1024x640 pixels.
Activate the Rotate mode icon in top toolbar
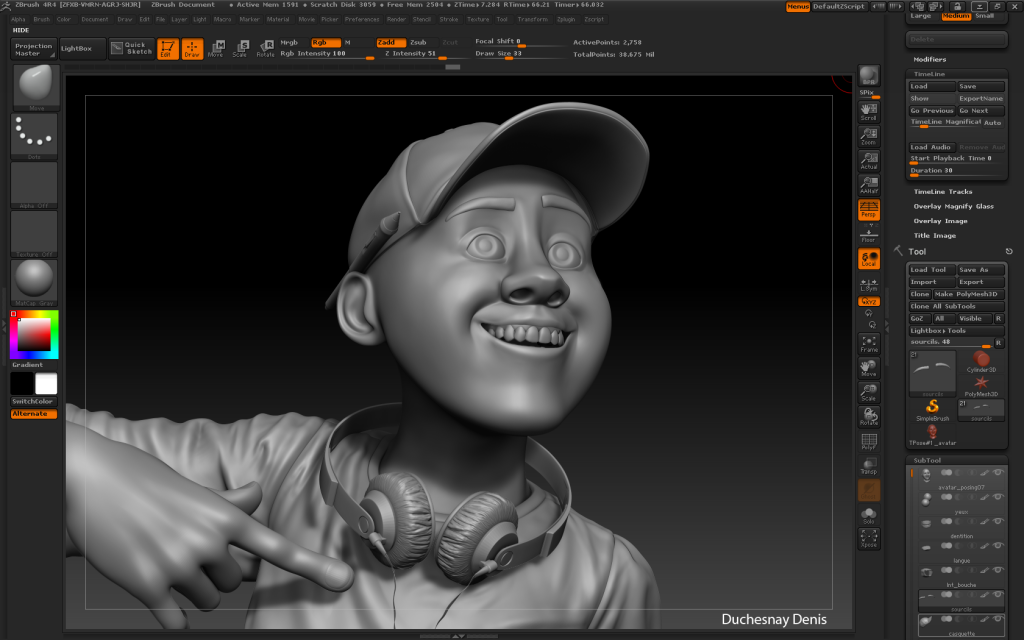(x=266, y=47)
